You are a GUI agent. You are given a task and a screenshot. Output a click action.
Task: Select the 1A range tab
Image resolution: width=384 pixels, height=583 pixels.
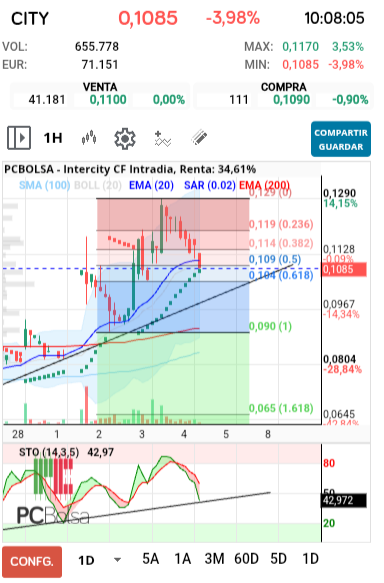click(x=183, y=559)
